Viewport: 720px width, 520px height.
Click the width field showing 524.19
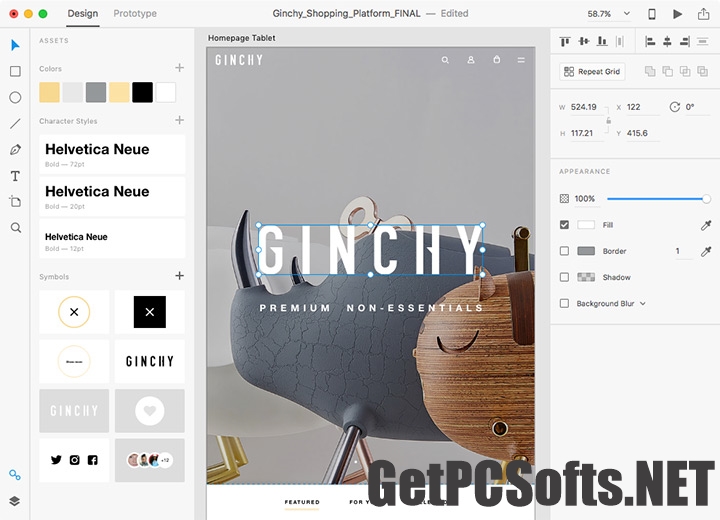tap(587, 107)
